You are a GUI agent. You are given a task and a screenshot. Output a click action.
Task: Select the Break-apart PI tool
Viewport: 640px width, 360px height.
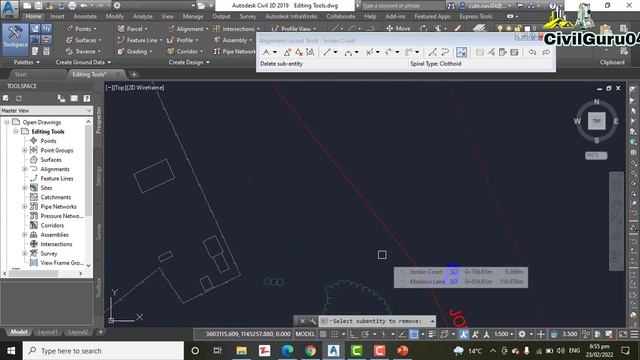point(310,52)
